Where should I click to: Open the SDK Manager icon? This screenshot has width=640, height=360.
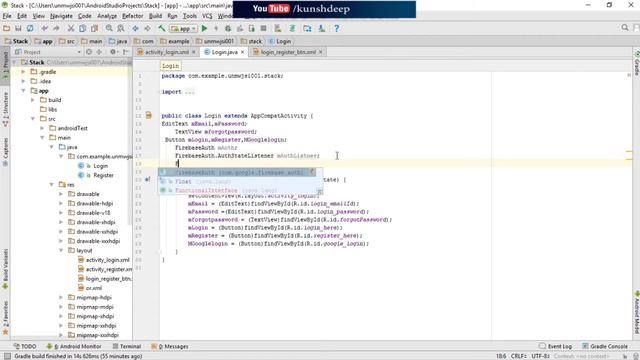pyautogui.click(x=322, y=29)
